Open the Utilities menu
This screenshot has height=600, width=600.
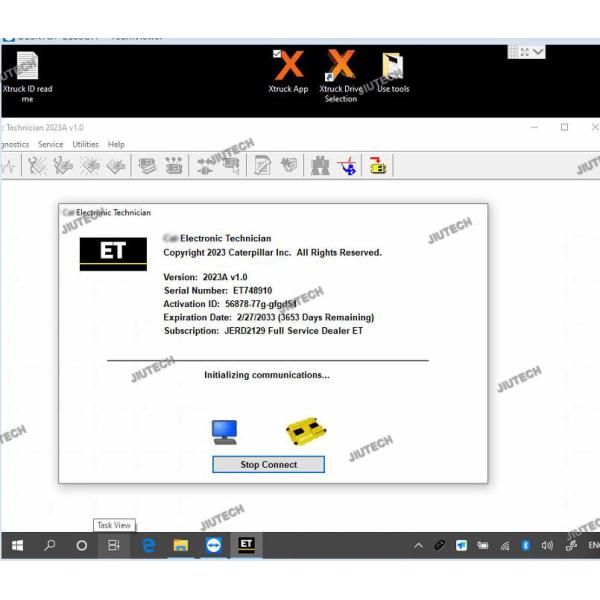click(x=86, y=145)
